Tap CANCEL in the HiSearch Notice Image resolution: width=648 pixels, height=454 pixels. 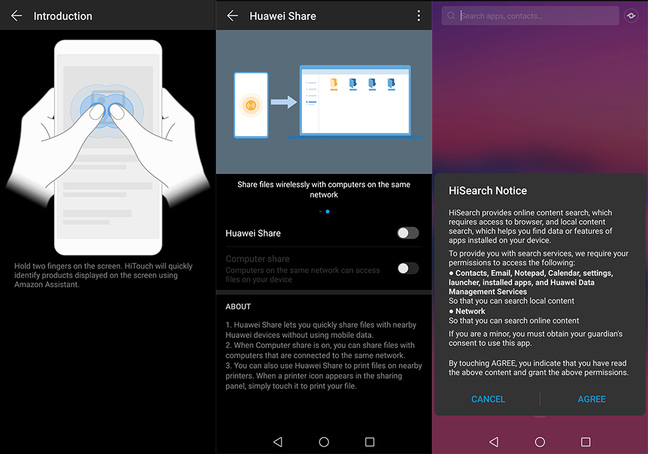click(488, 399)
